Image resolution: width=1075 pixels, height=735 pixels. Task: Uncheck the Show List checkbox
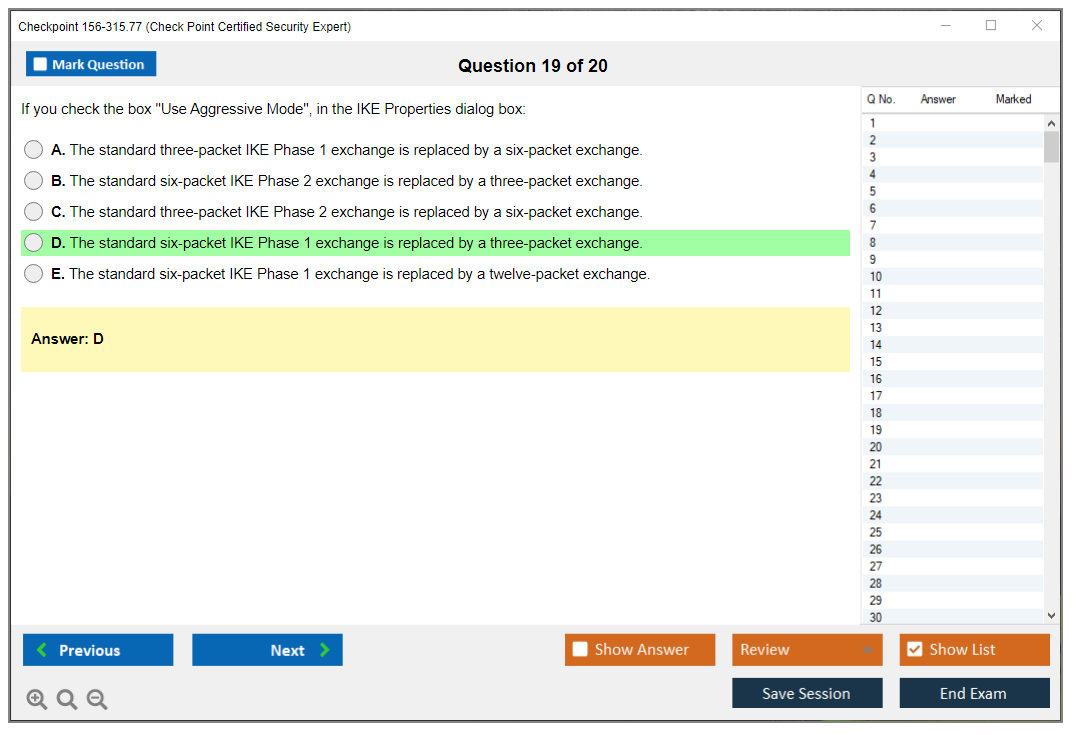[914, 650]
